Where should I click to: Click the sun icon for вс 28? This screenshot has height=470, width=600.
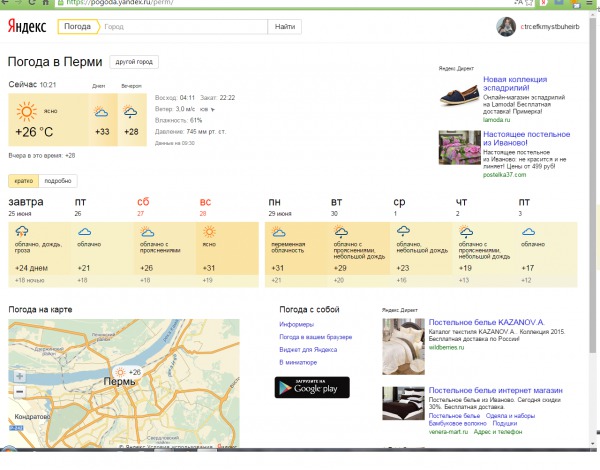209,232
